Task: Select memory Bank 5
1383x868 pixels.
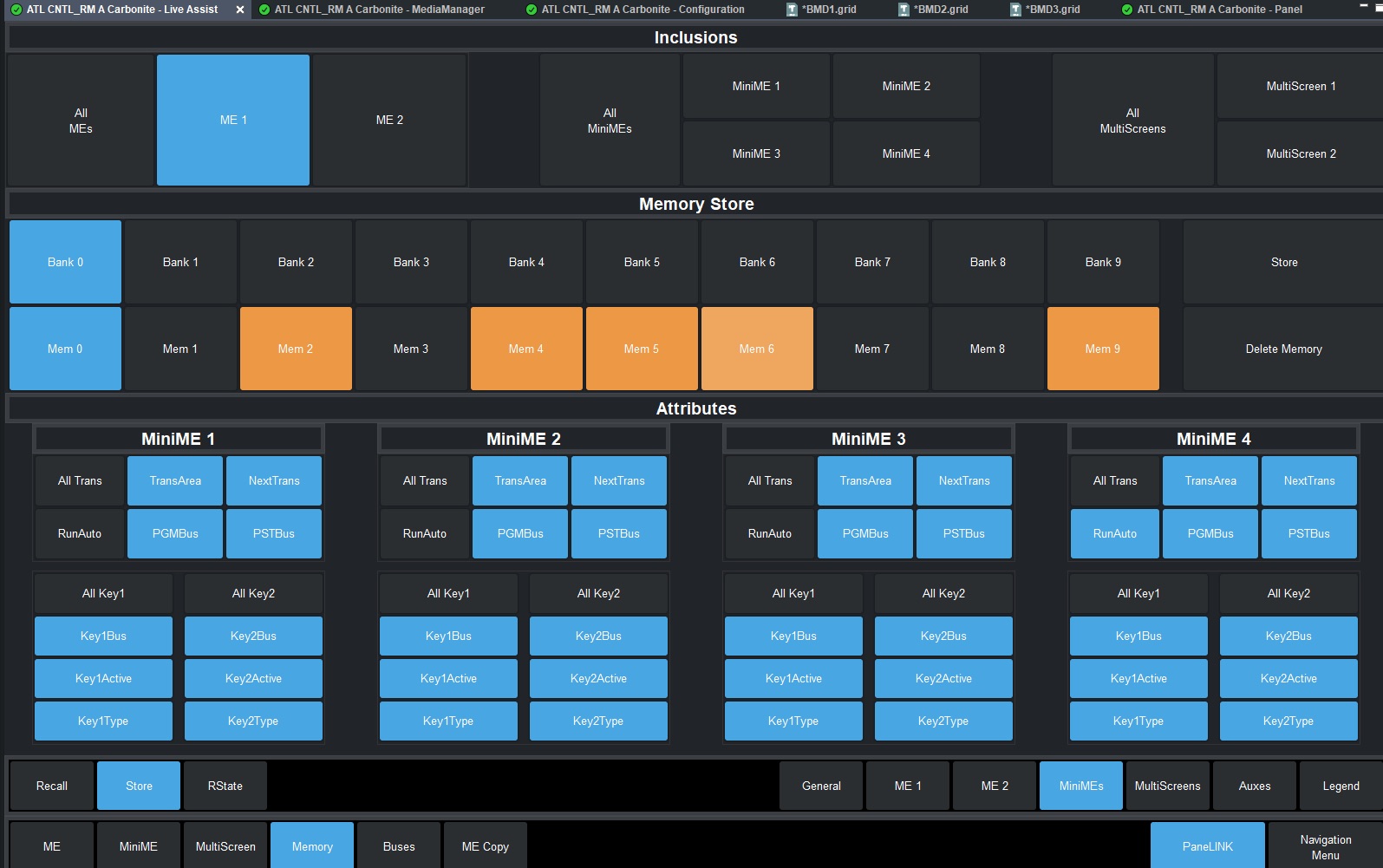Action: point(642,263)
